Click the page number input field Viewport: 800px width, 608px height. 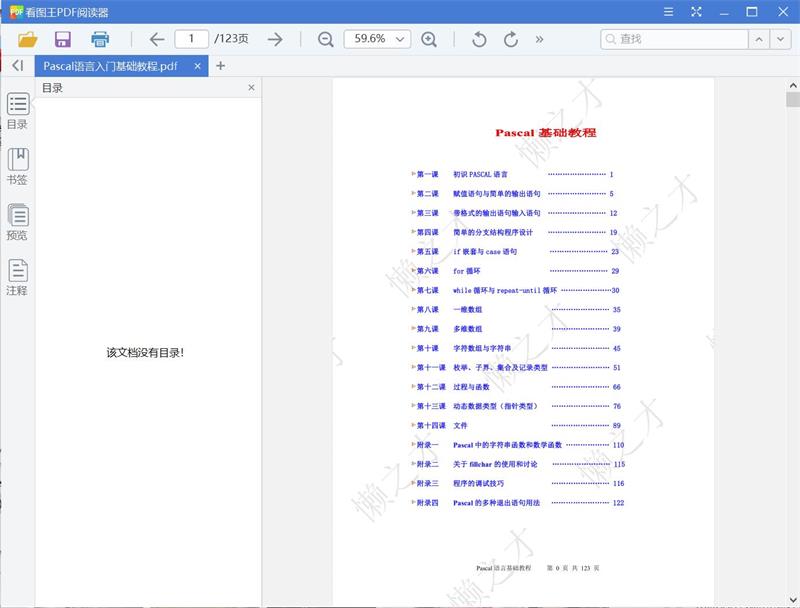pos(191,39)
